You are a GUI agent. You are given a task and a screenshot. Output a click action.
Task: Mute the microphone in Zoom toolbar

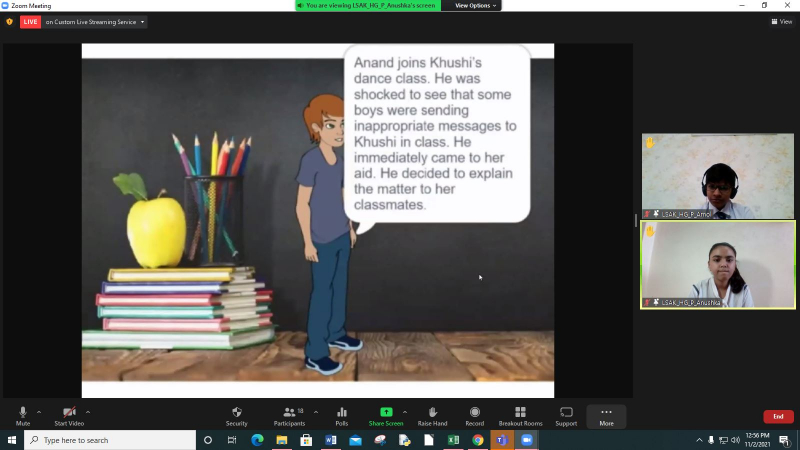(x=22, y=415)
